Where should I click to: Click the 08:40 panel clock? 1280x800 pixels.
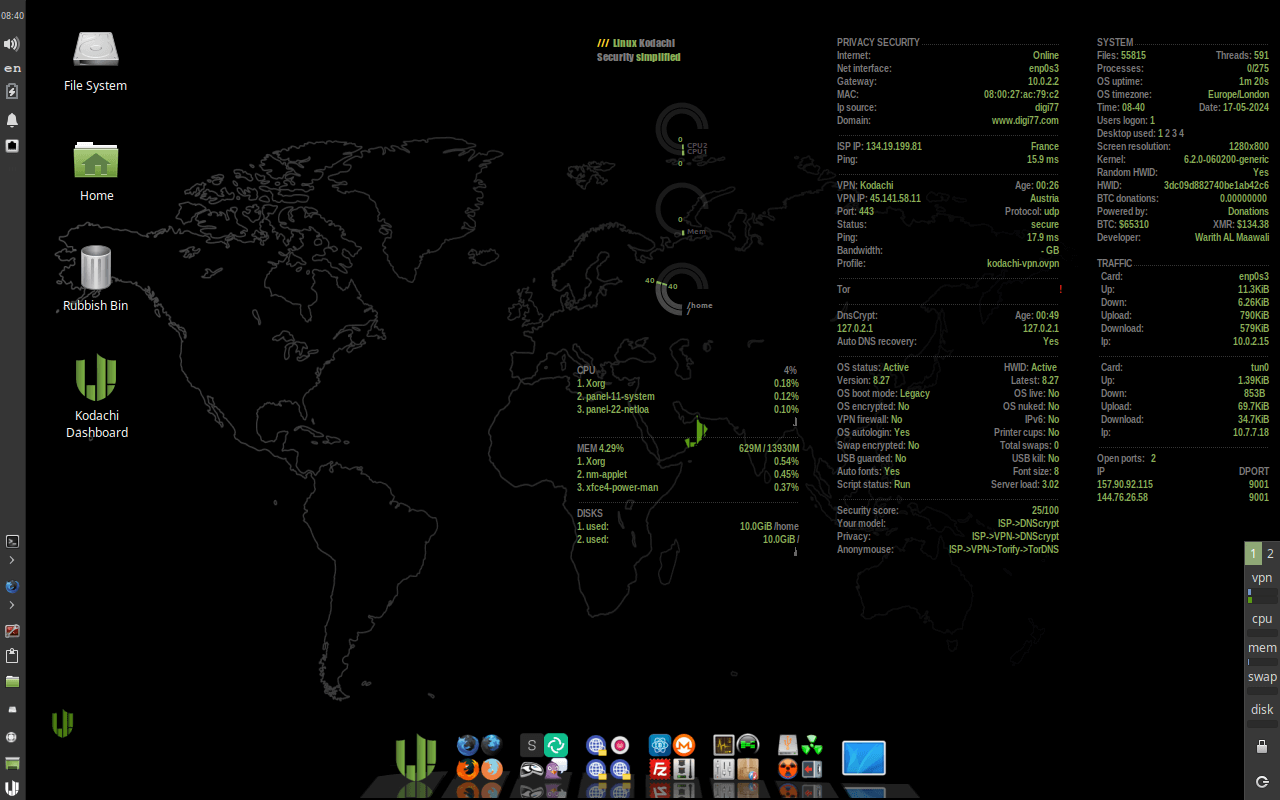pyautogui.click(x=13, y=16)
